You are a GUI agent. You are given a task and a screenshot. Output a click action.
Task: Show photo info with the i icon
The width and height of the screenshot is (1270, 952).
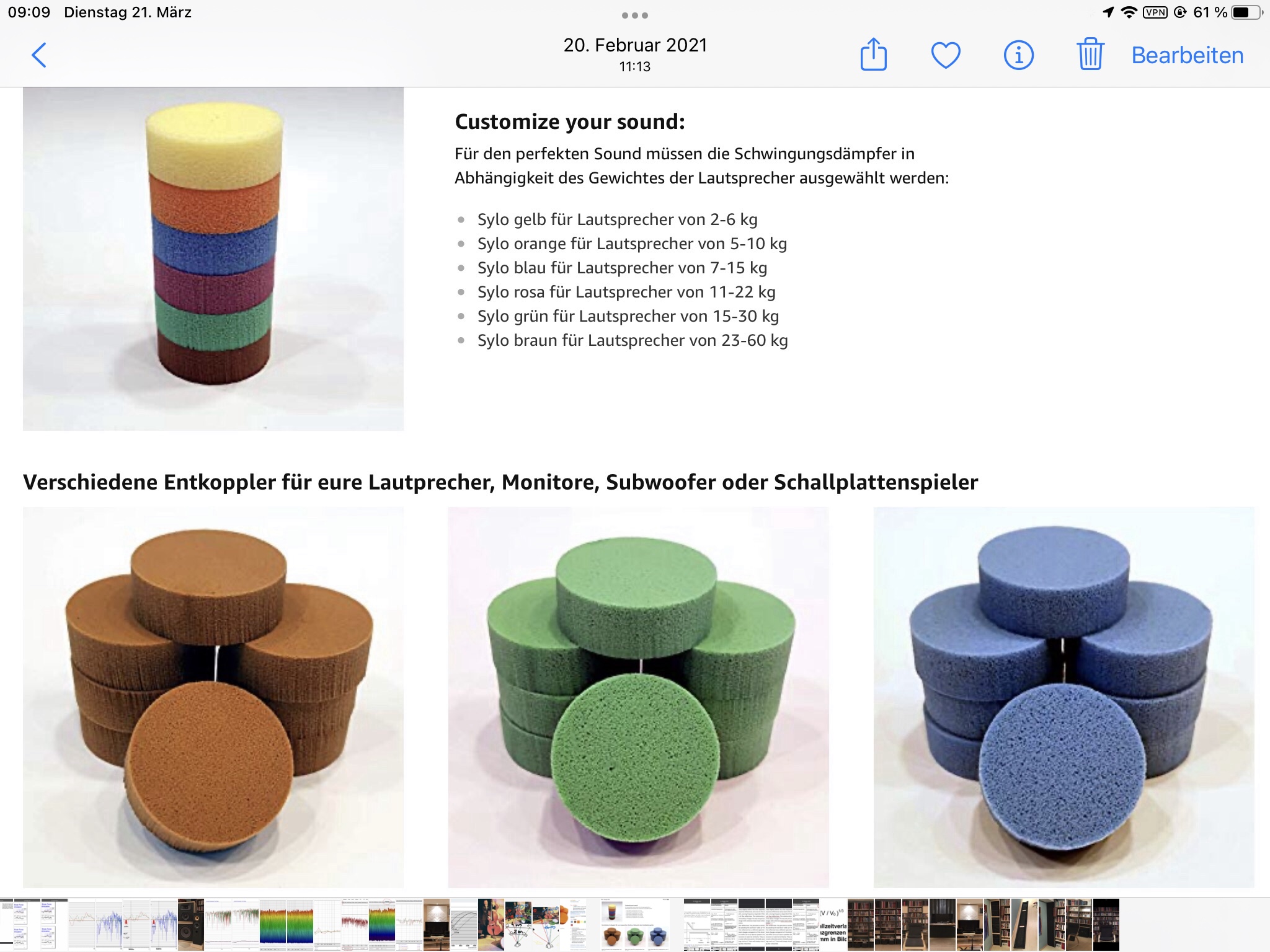click(1018, 55)
